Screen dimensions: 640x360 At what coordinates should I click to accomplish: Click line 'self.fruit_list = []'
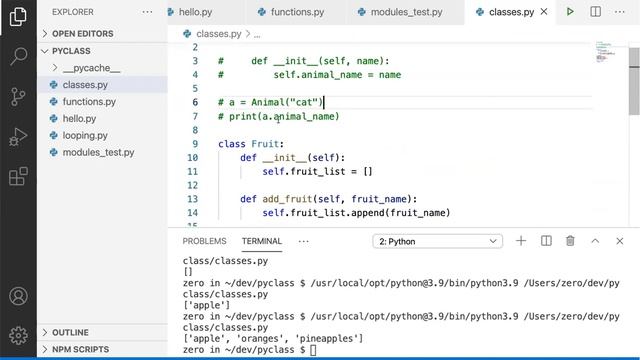pos(317,171)
